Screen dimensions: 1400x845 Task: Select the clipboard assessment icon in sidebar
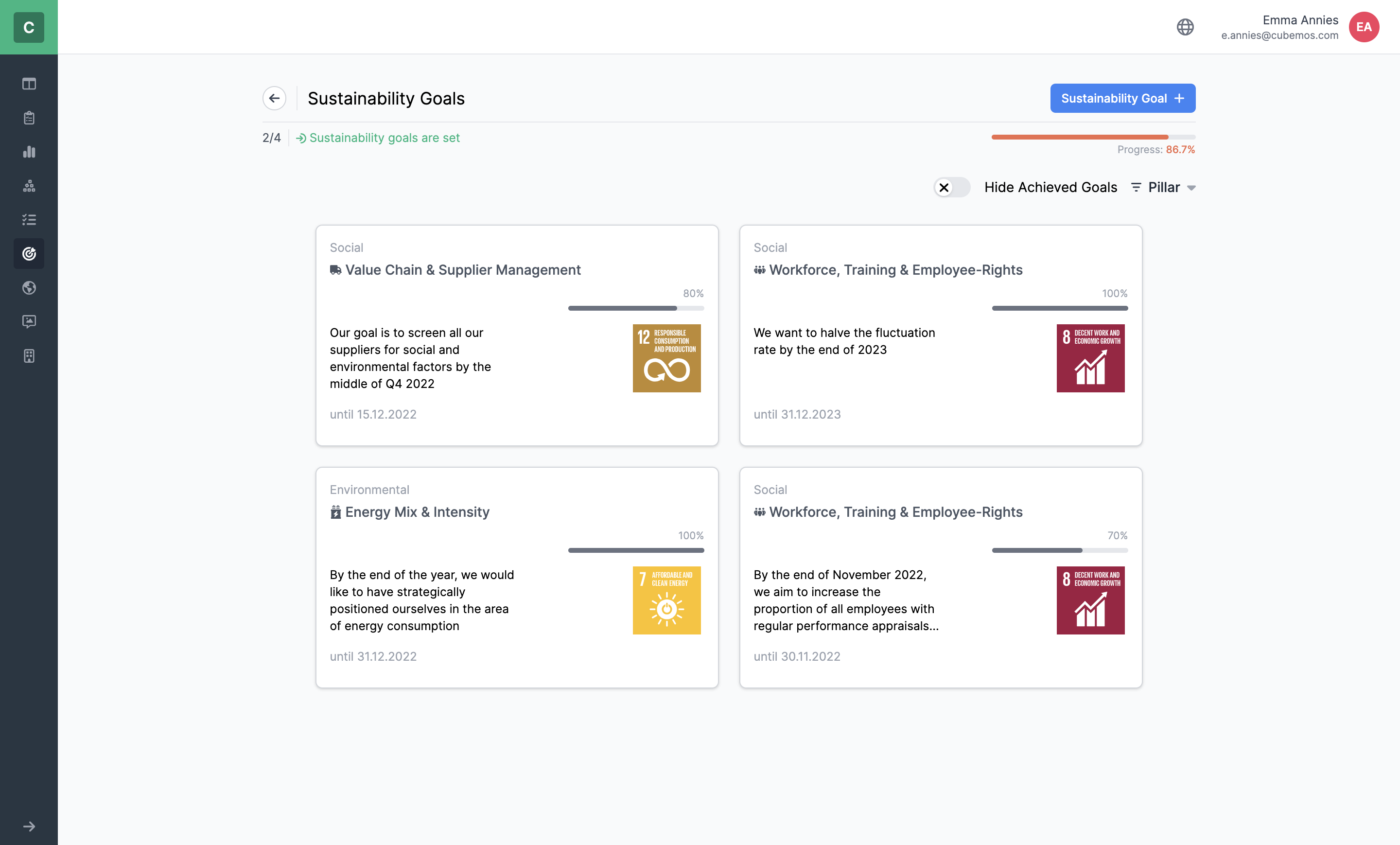(29, 118)
